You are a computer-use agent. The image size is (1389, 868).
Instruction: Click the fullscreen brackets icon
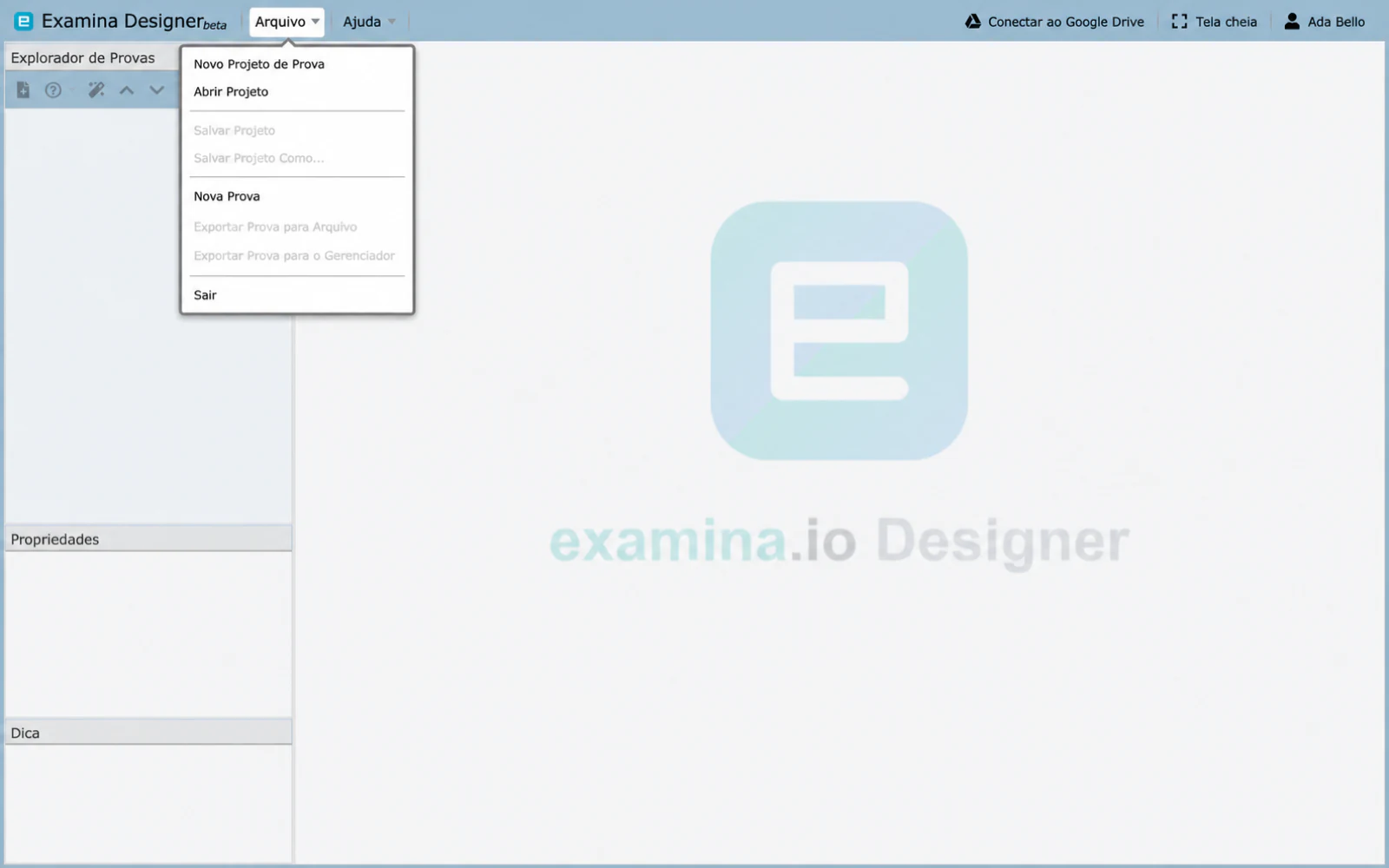pos(1179,21)
